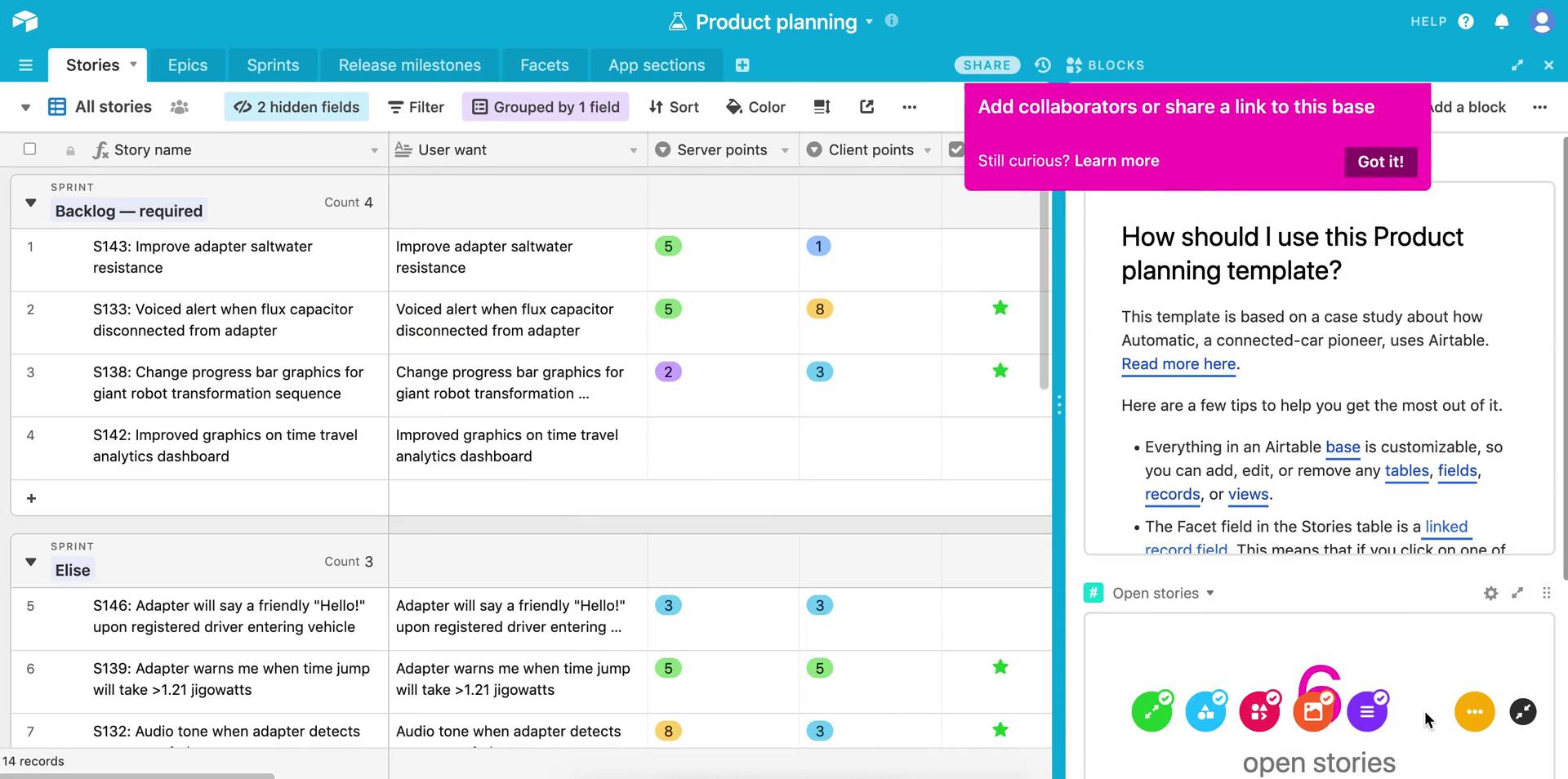This screenshot has height=779, width=1568.
Task: Open the Help question mark icon
Action: point(1466,21)
